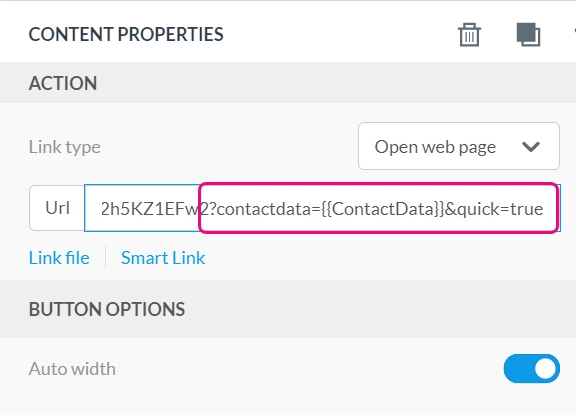Select the Open web page option text

pyautogui.click(x=435, y=147)
